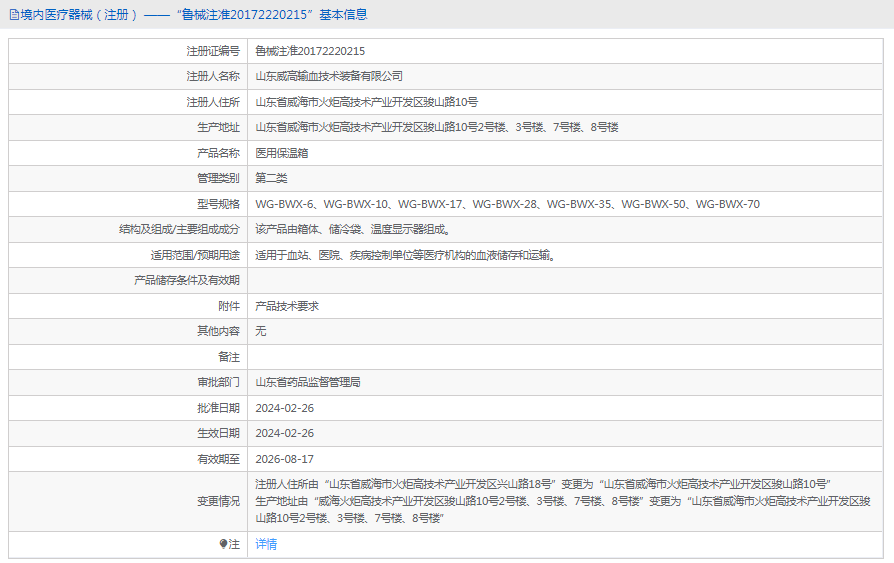Select composition text 该产品由箱体、储冷袋
894x563 pixels.
tap(353, 229)
